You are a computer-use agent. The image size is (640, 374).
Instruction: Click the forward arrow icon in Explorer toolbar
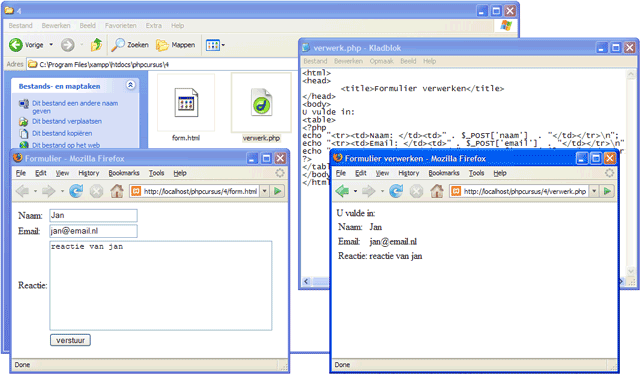[68, 45]
